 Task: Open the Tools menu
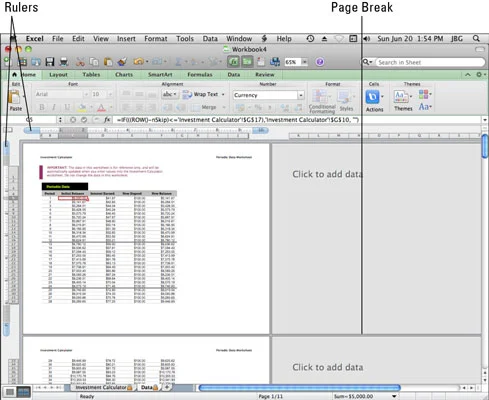(185, 39)
